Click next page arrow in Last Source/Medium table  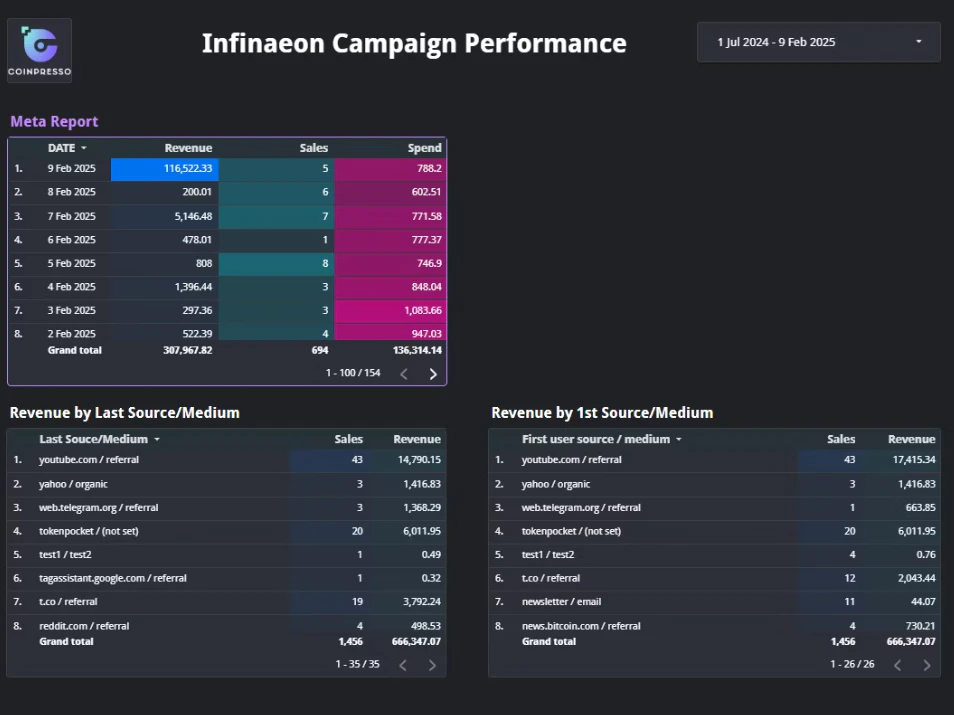433,665
